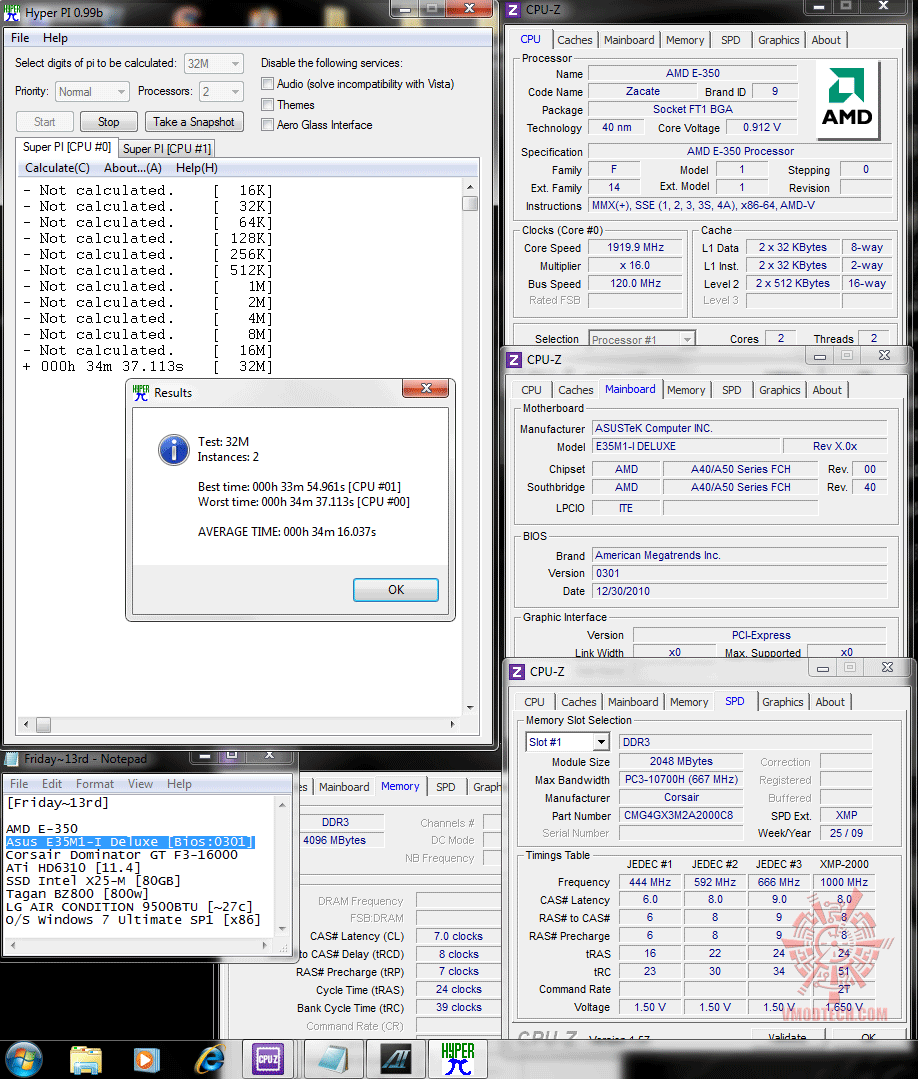
Task: Click Take a Snapshot button
Action: (194, 122)
